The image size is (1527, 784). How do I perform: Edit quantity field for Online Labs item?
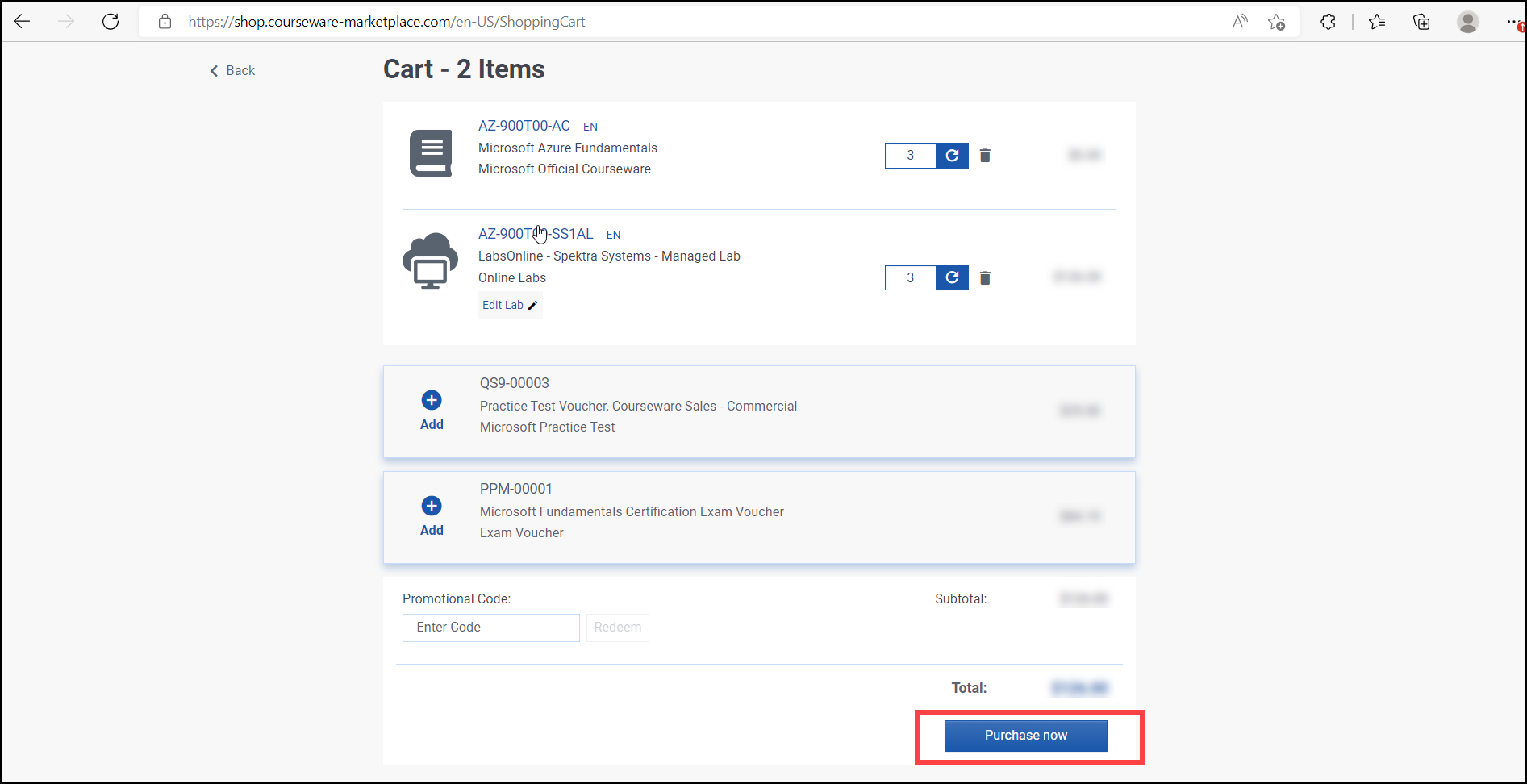coord(910,278)
